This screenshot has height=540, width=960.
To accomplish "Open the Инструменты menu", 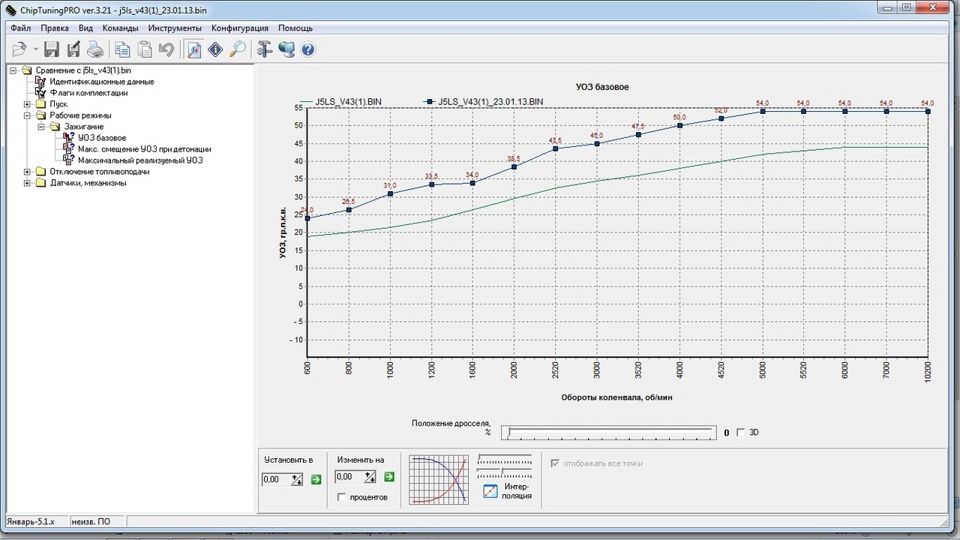I will click(x=174, y=28).
